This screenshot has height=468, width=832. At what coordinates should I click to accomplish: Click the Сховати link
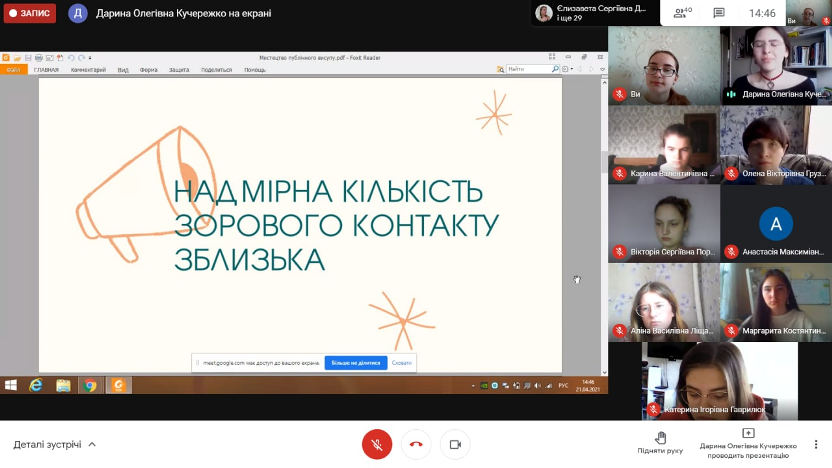pos(401,363)
